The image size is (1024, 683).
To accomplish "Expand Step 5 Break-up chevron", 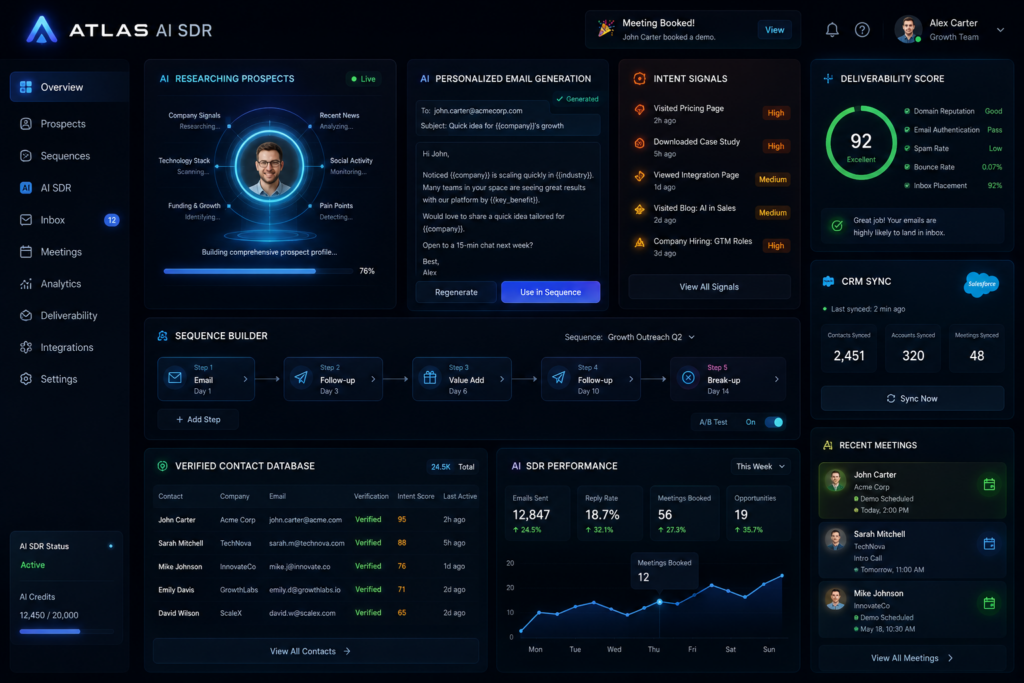I will coord(776,379).
